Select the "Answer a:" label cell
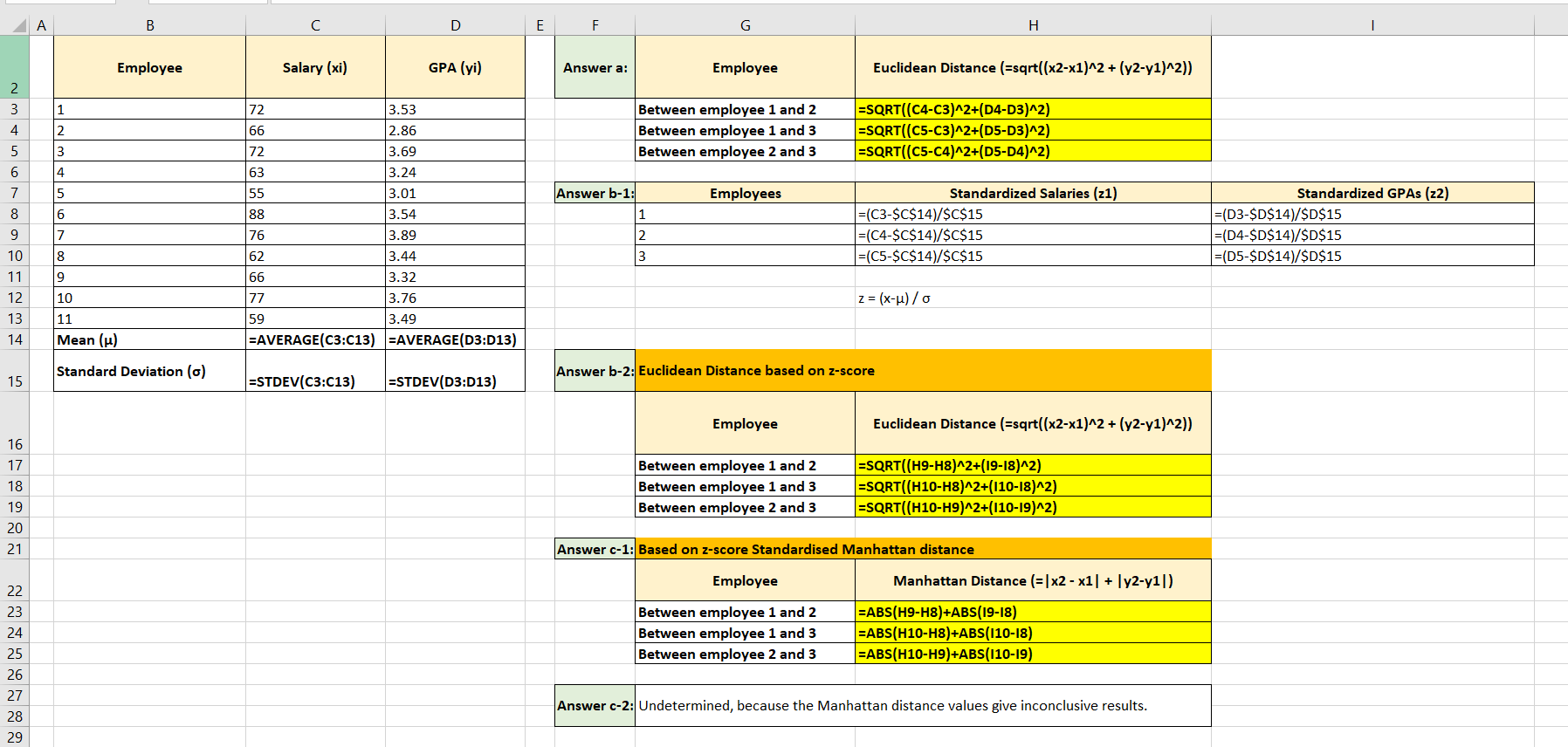 [595, 67]
